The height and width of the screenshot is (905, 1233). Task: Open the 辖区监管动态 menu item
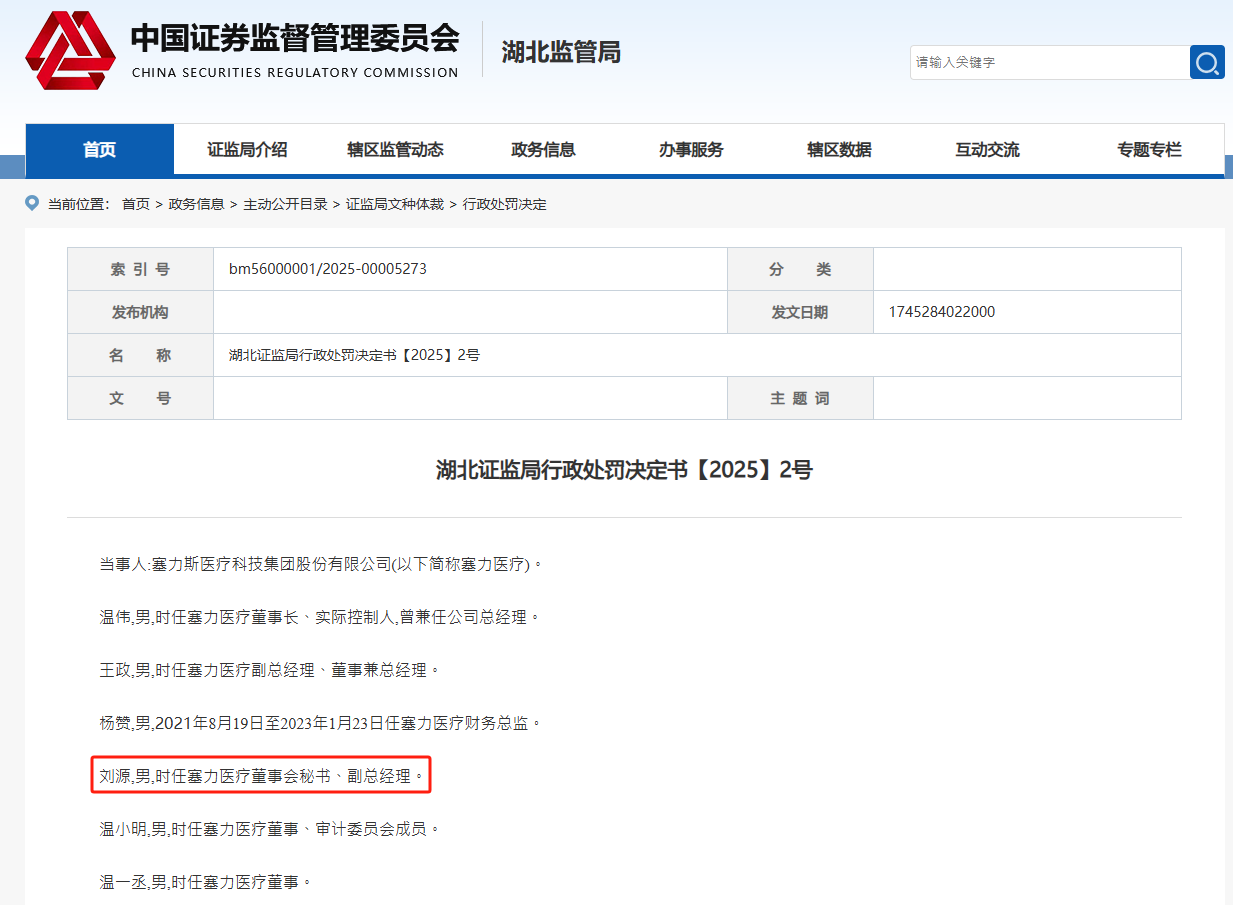(x=395, y=149)
